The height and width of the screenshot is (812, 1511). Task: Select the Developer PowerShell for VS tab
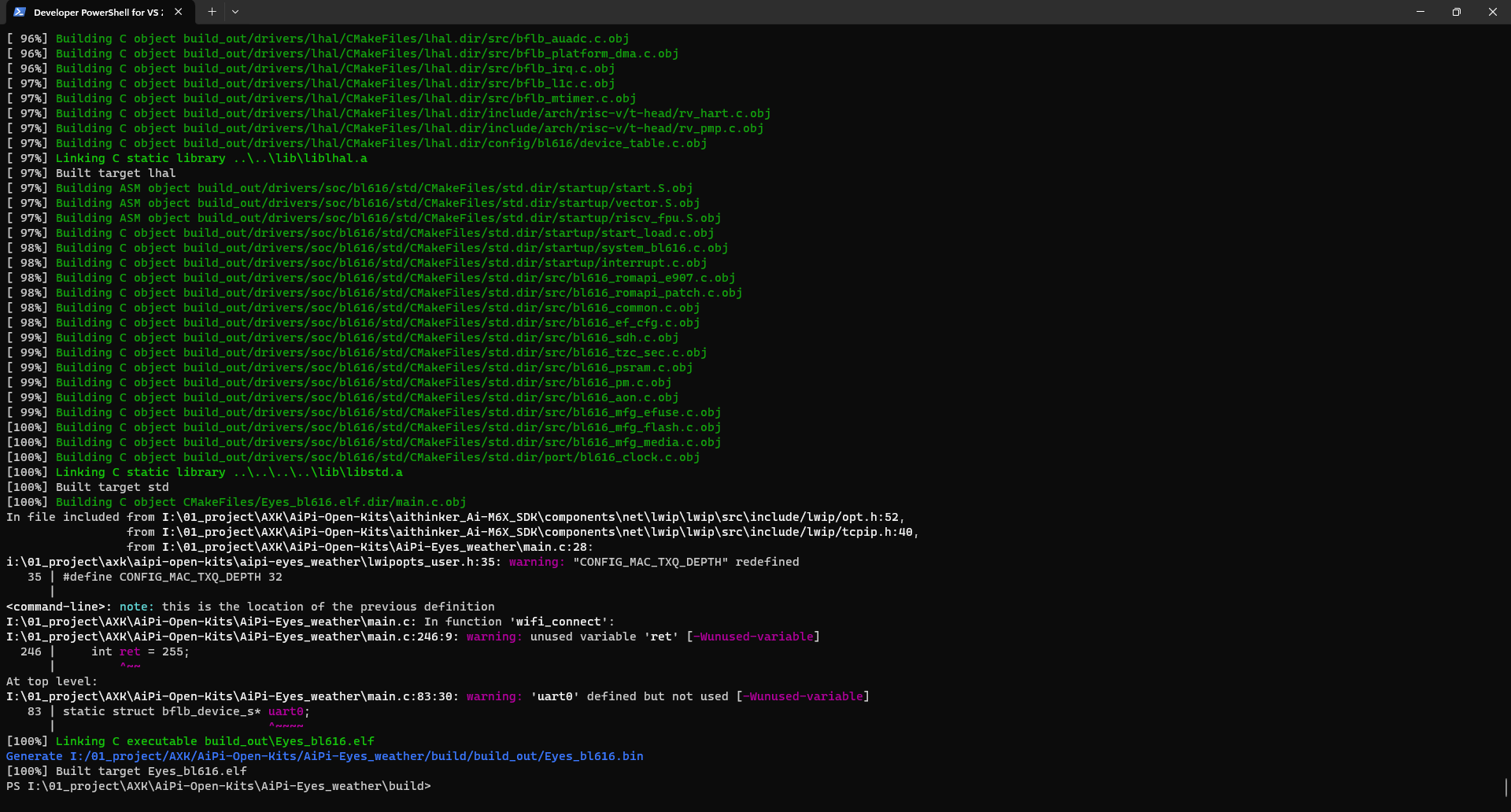point(98,12)
